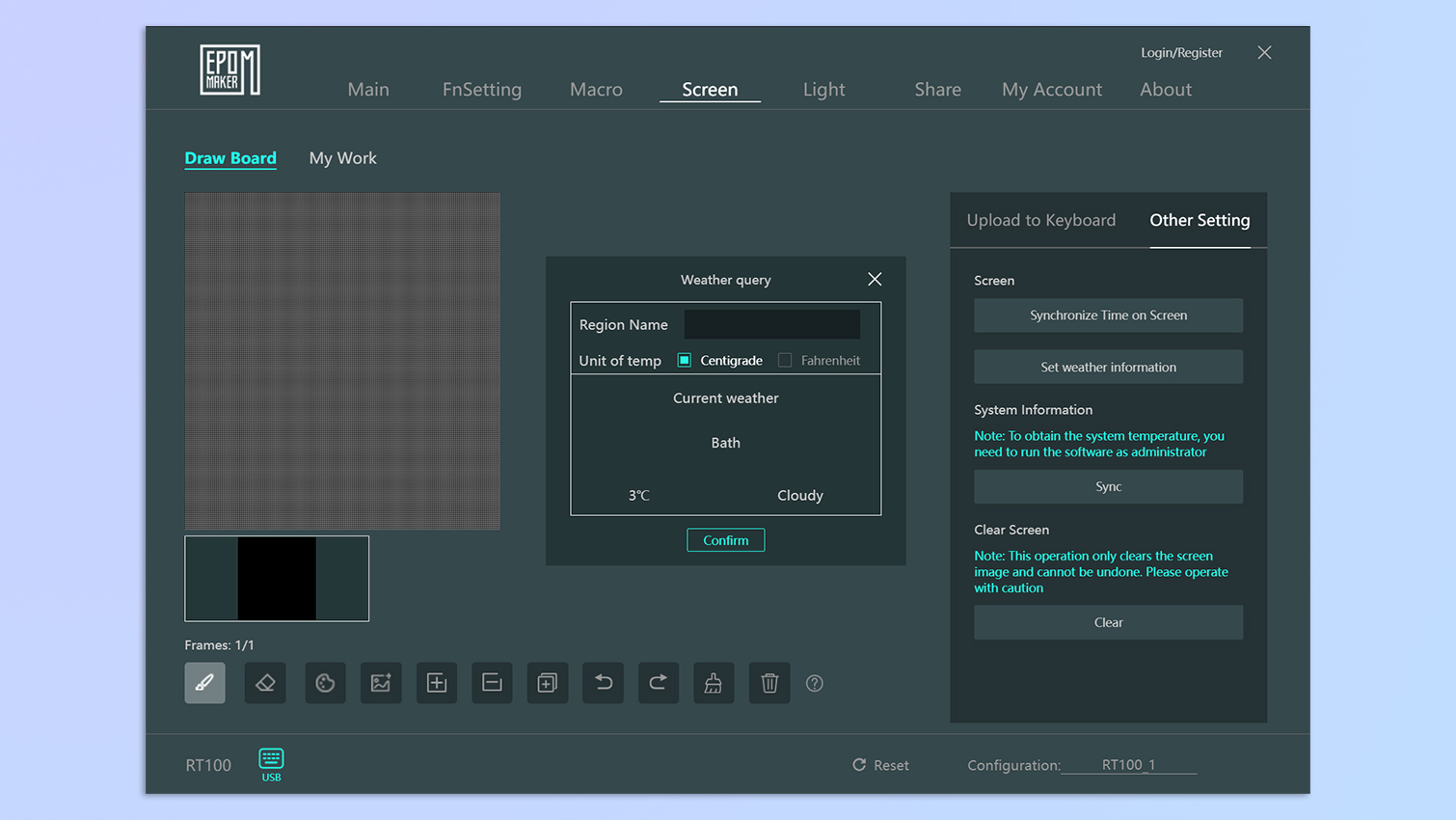Open the help question mark icon
Viewport: 1456px width, 820px height.
pyautogui.click(x=815, y=683)
